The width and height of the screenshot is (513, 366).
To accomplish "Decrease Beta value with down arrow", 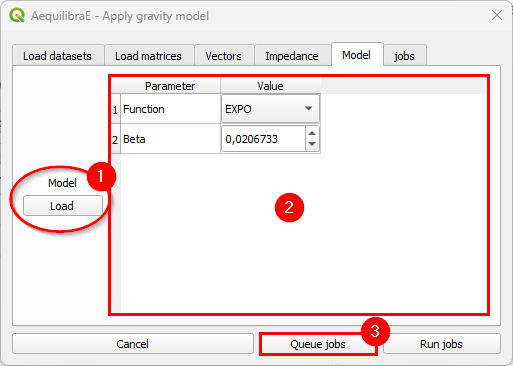I will coord(312,144).
